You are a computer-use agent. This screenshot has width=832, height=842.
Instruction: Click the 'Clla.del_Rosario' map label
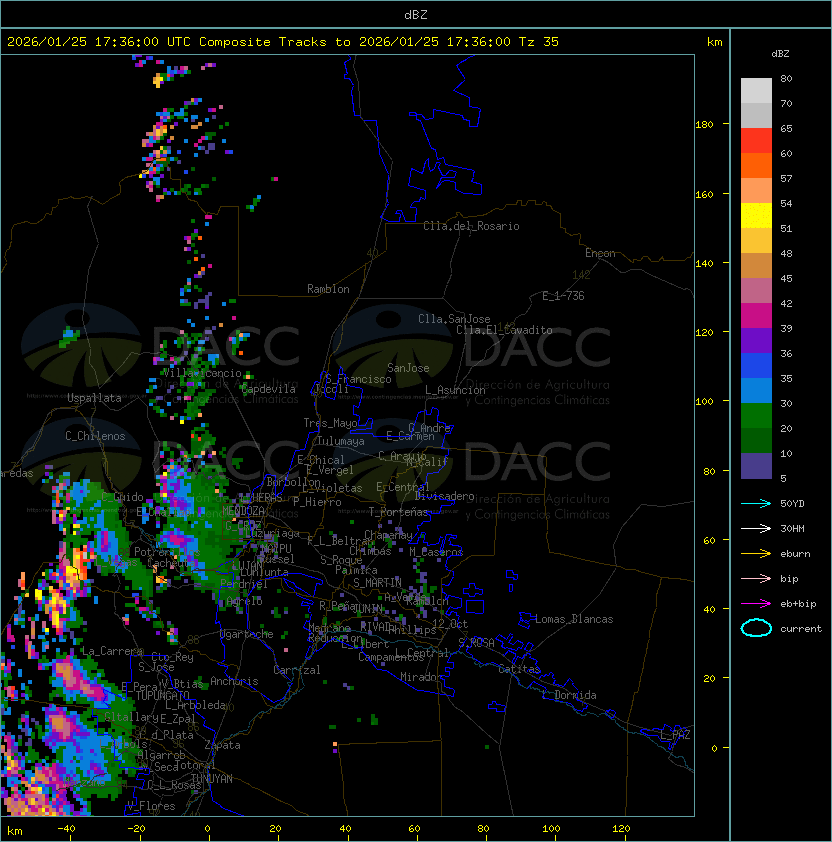click(x=471, y=226)
